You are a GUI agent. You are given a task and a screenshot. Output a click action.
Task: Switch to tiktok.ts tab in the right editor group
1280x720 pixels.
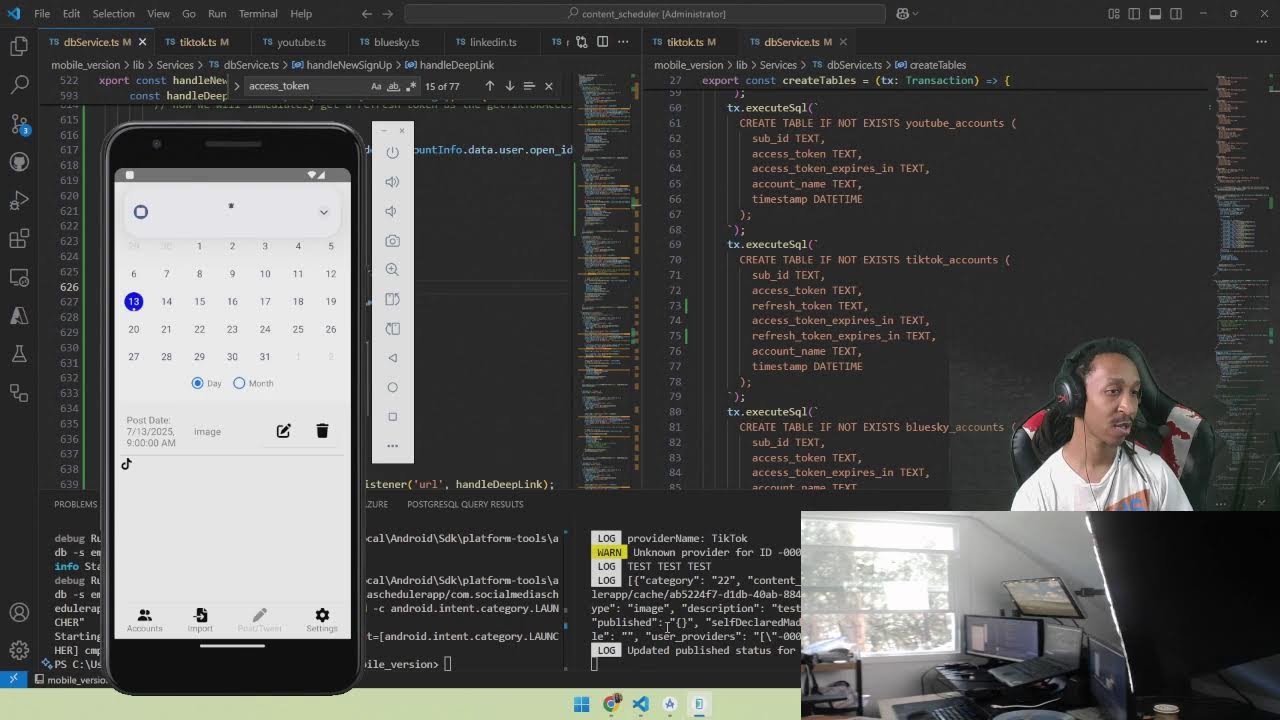click(691, 42)
